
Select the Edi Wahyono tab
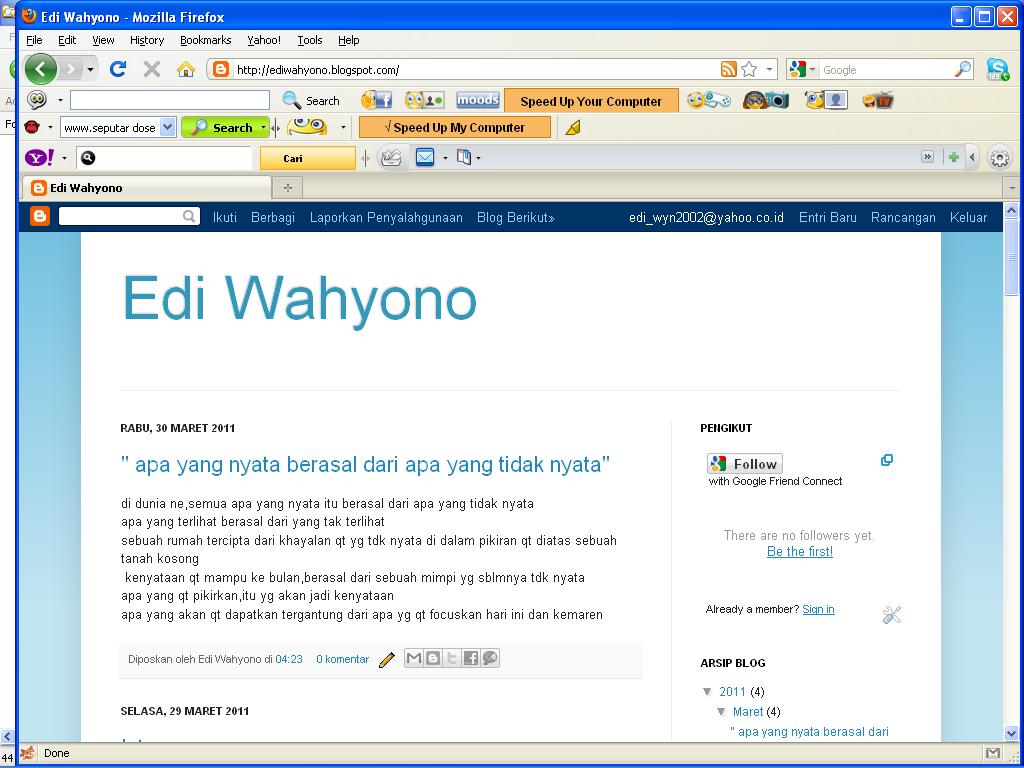pos(147,188)
